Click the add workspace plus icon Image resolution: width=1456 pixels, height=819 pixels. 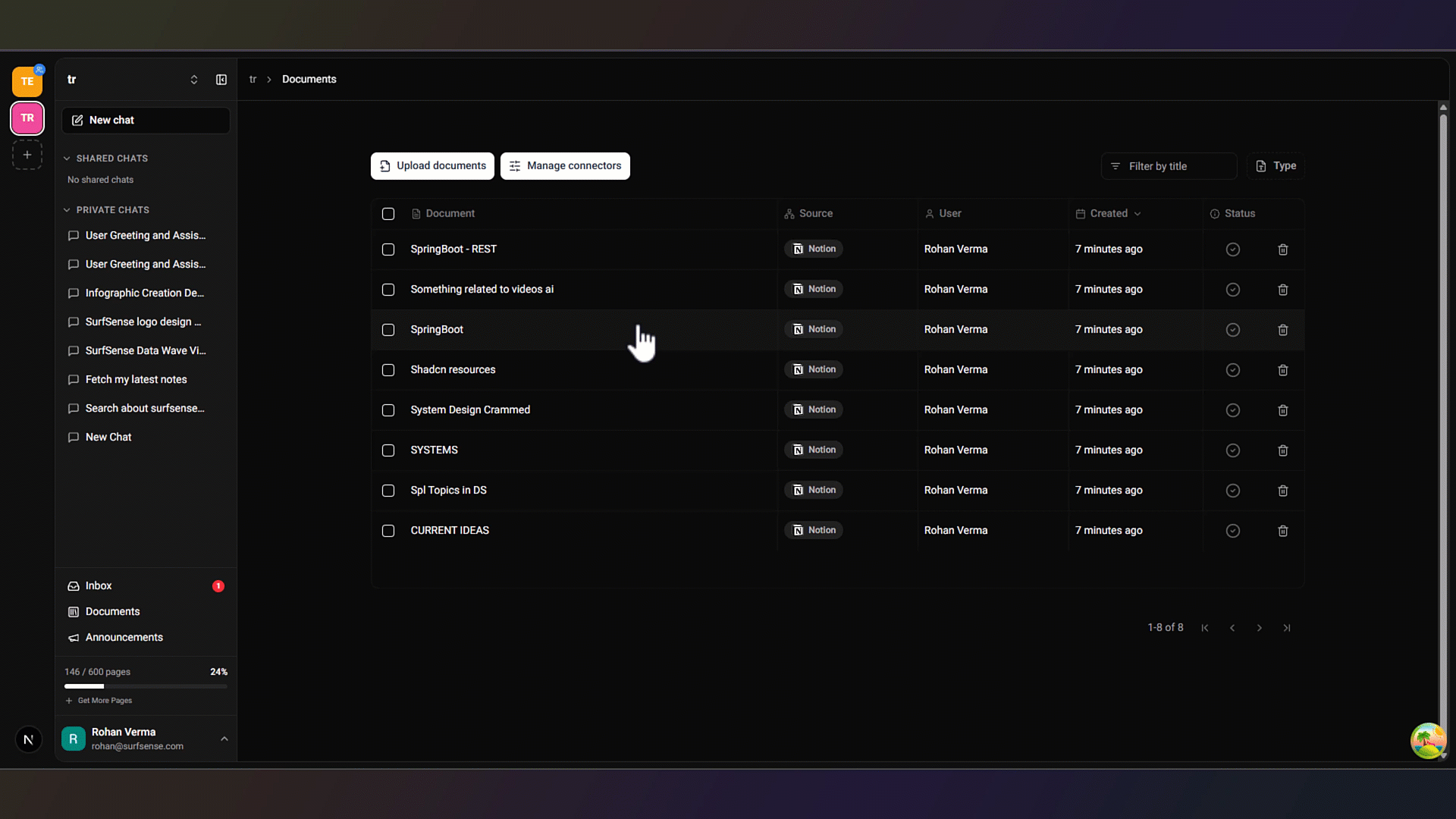(27, 155)
